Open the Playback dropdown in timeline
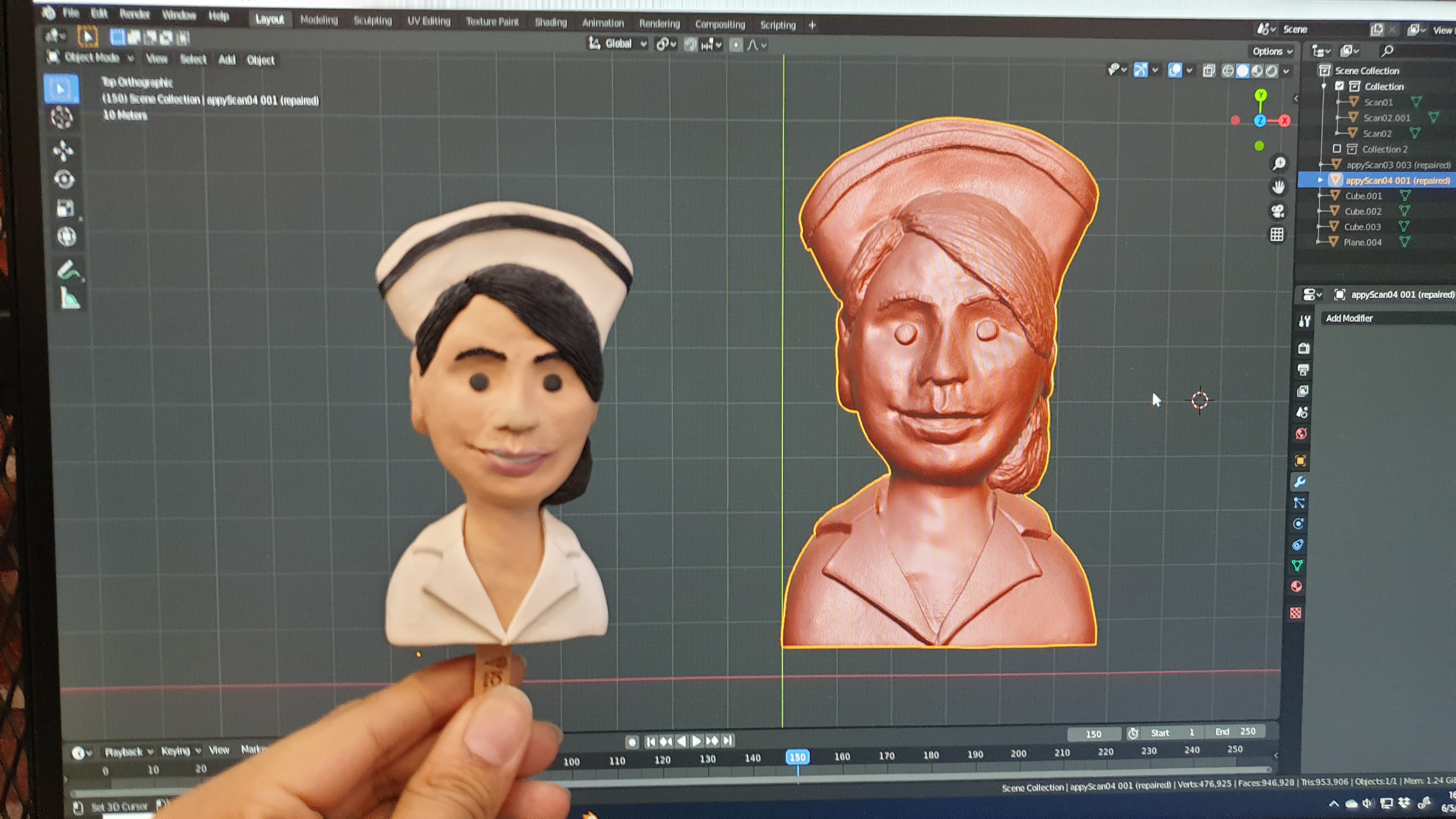1456x819 pixels. 129,752
